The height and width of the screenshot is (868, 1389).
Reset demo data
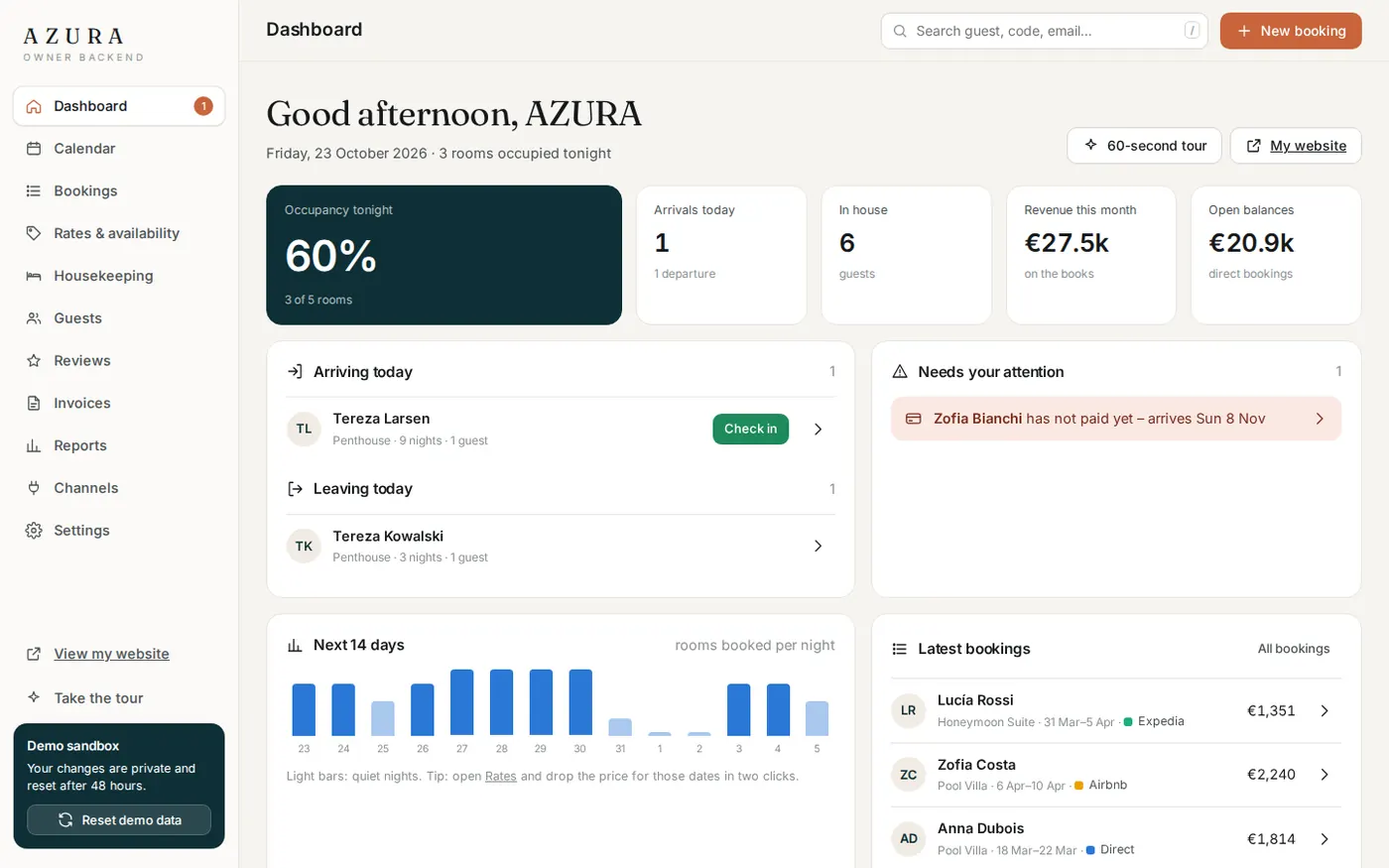(x=119, y=820)
